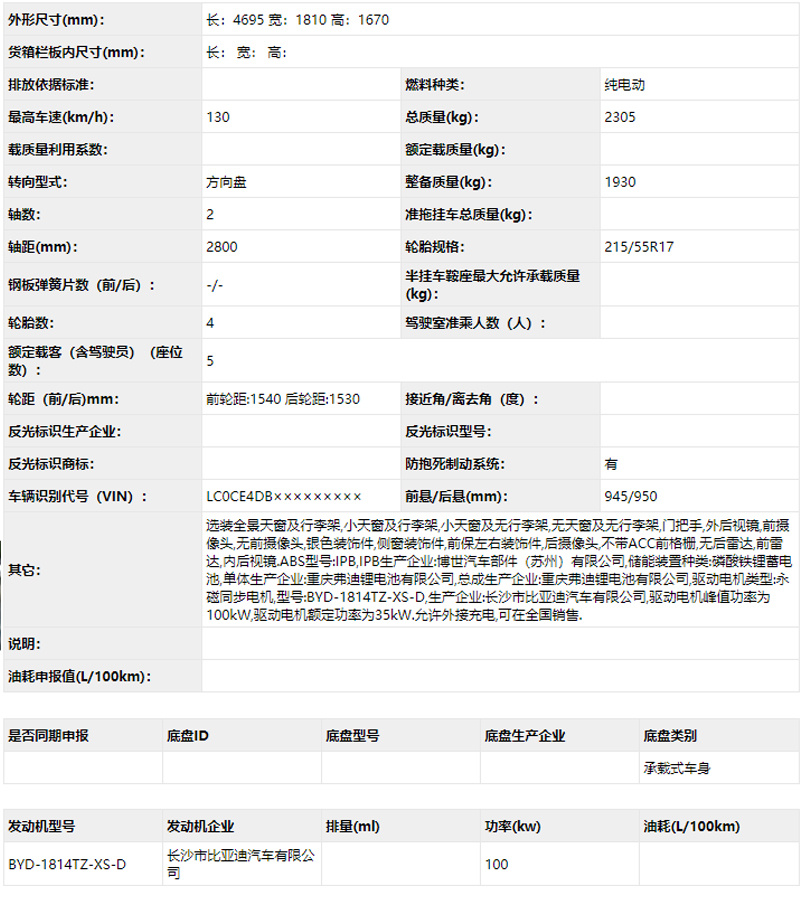Screen dimensions: 800x900
Task: Select the 排量(ml) column header
Action: click(352, 827)
